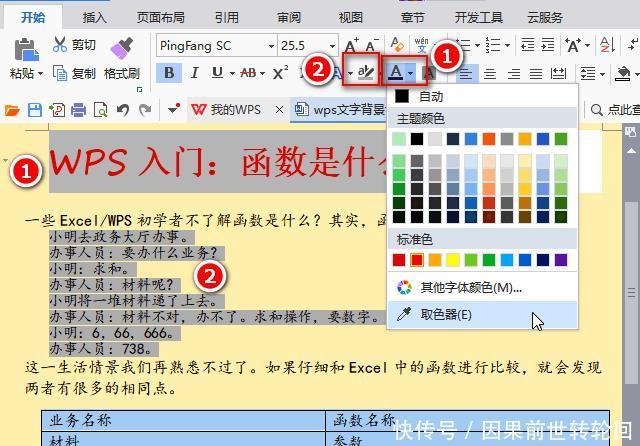Switch to the 引用 ribbon tab
This screenshot has width=640, height=446.
pyautogui.click(x=227, y=18)
